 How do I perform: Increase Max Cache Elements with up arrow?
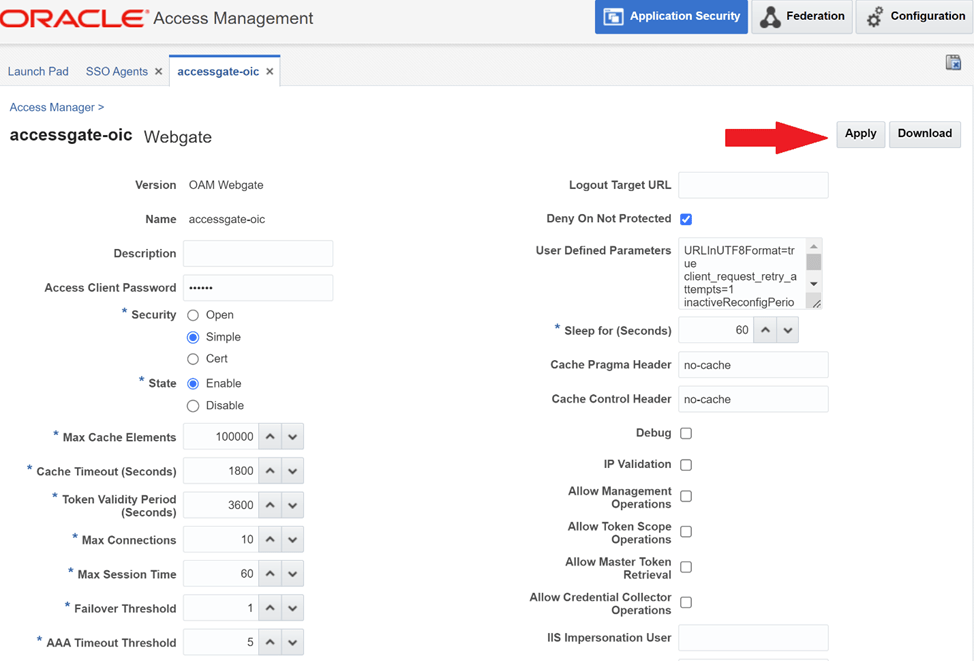pos(270,437)
